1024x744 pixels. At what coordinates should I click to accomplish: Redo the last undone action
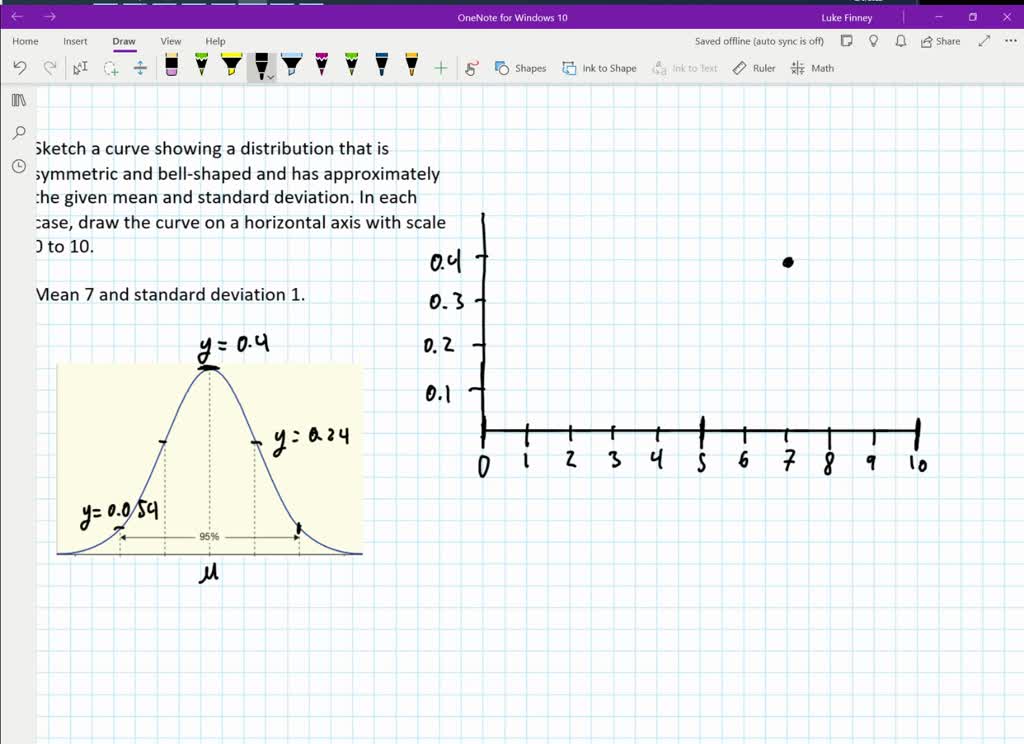point(49,67)
